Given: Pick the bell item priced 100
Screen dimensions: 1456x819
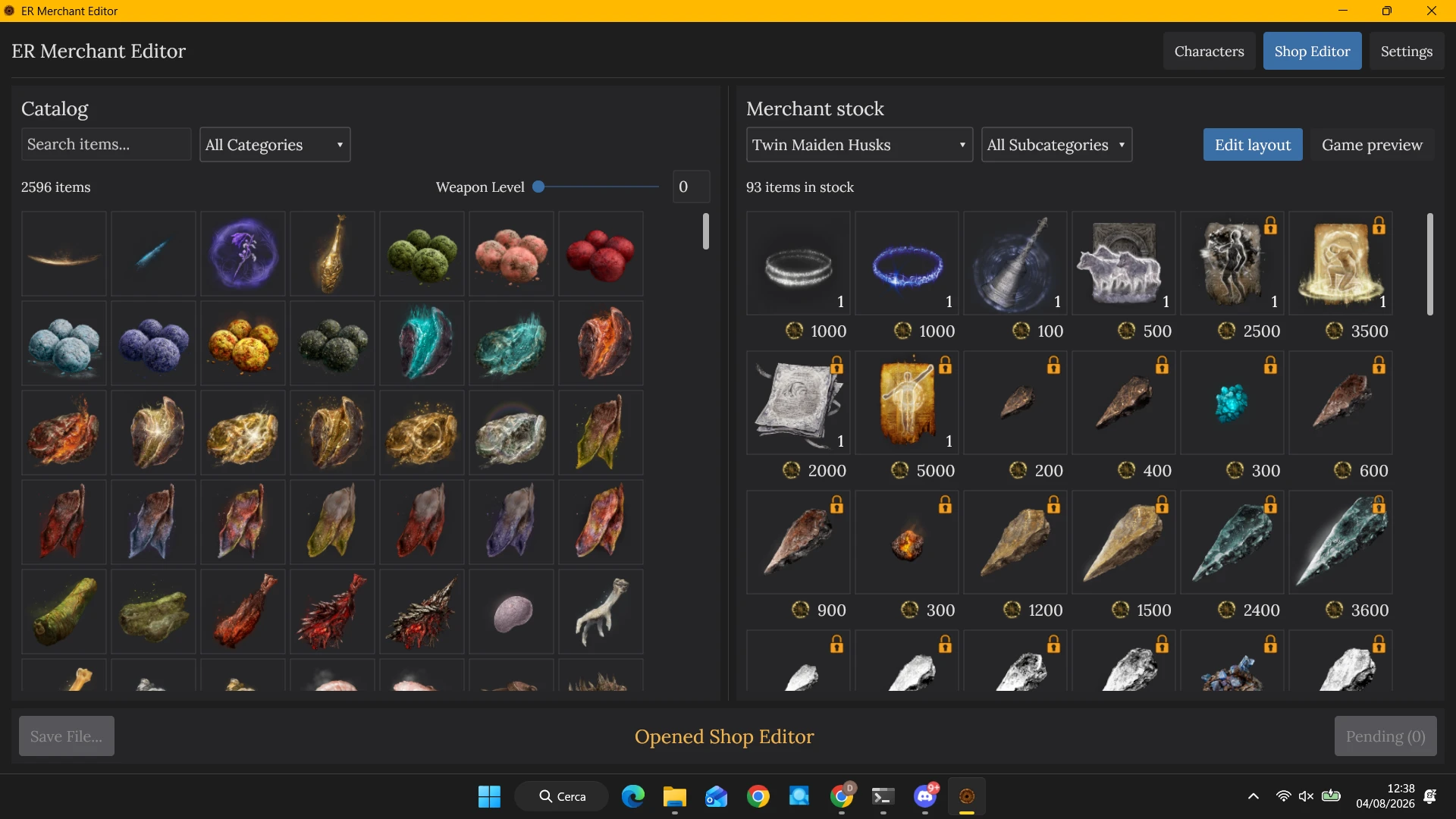Looking at the screenshot, I should pos(1015,262).
